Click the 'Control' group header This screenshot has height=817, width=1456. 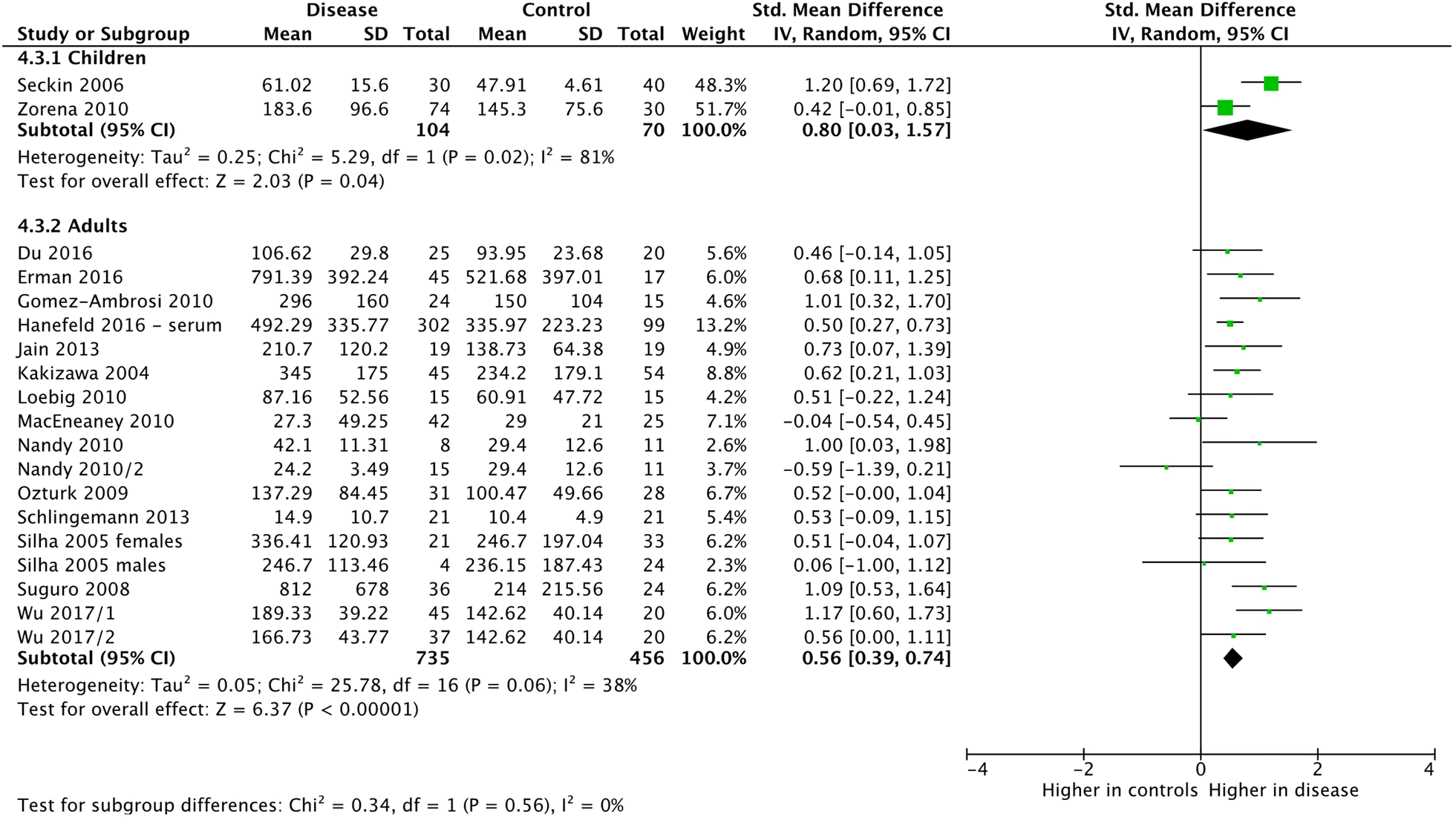[556, 10]
